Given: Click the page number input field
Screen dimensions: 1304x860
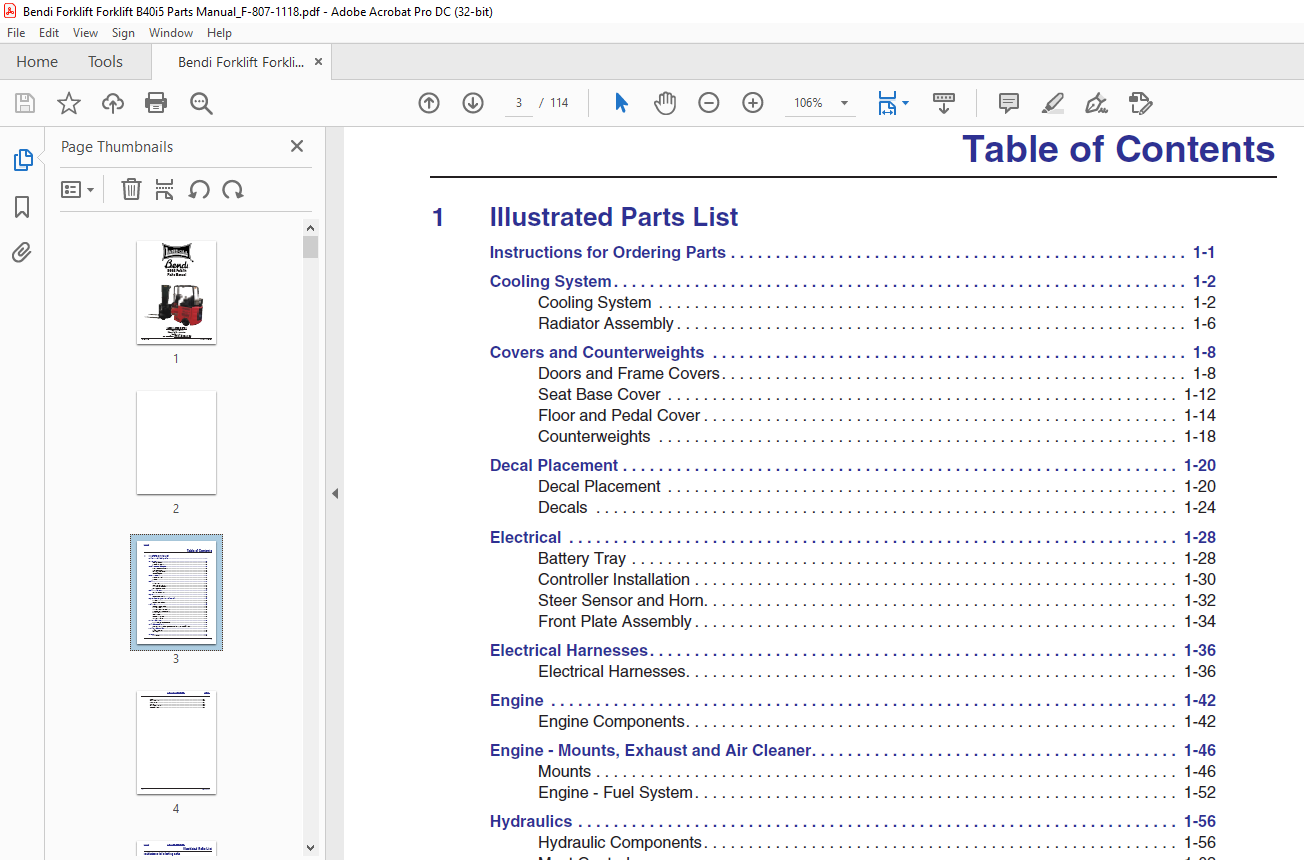Looking at the screenshot, I should pyautogui.click(x=519, y=103).
